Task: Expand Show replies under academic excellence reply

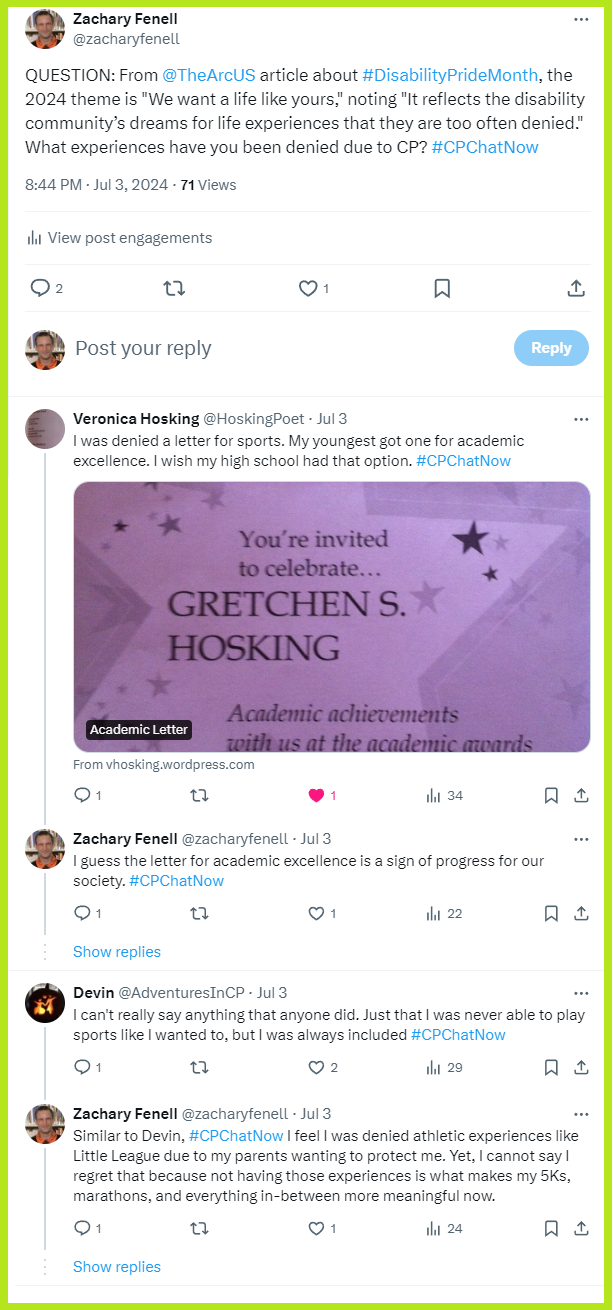Action: (x=117, y=952)
